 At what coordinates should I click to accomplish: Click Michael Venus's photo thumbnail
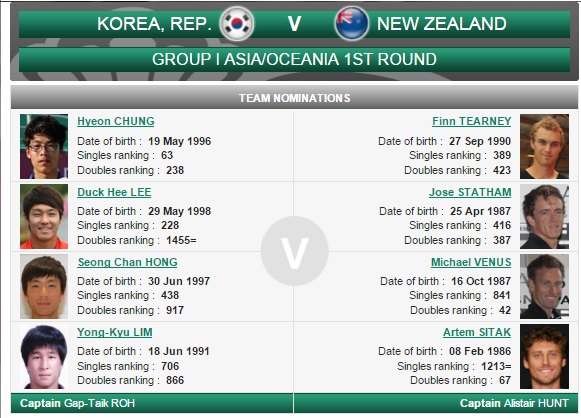[x=544, y=286]
